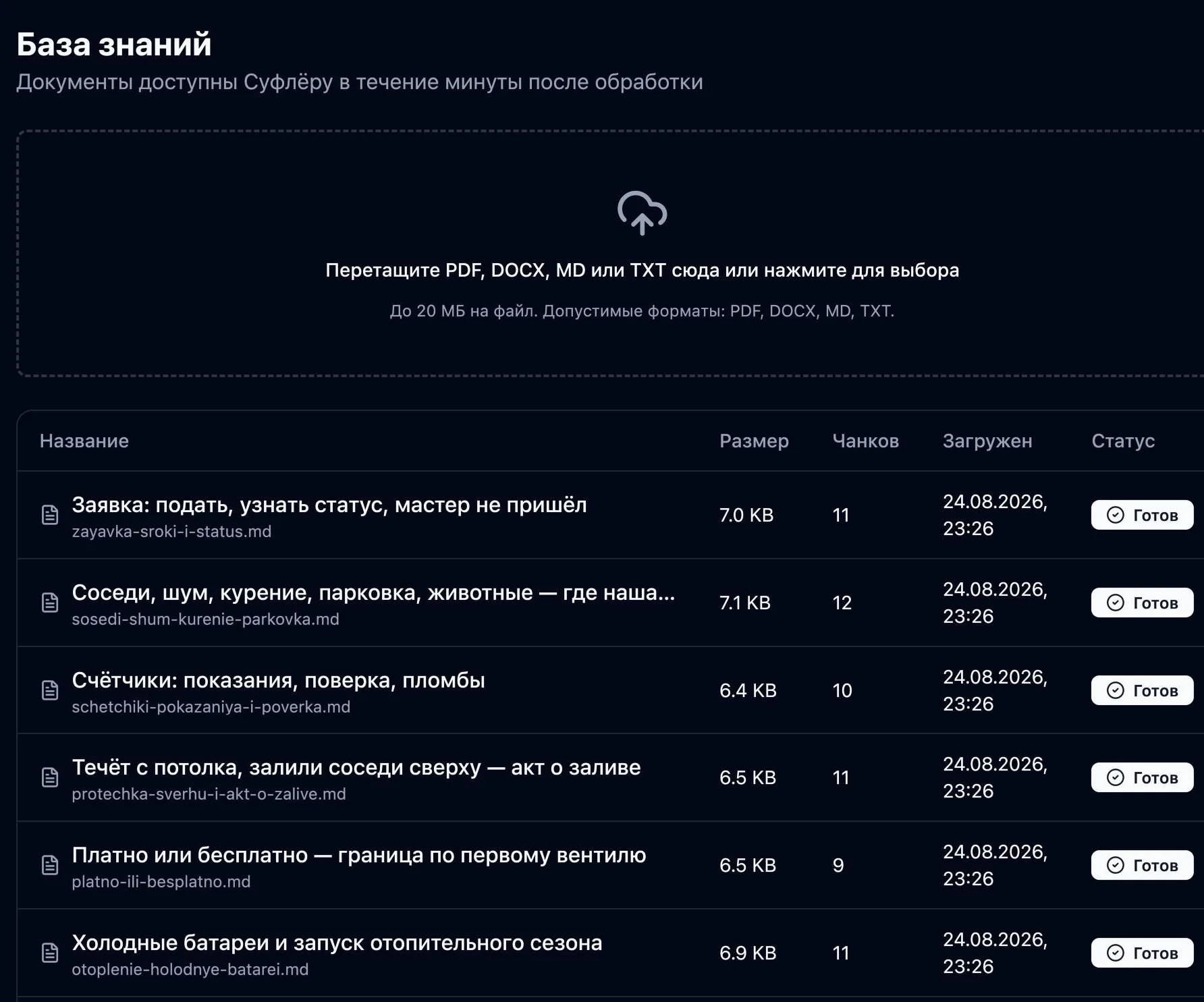Click filename sosedi-shum-kurenie-parkovka.md
The image size is (1204, 1002).
point(205,619)
